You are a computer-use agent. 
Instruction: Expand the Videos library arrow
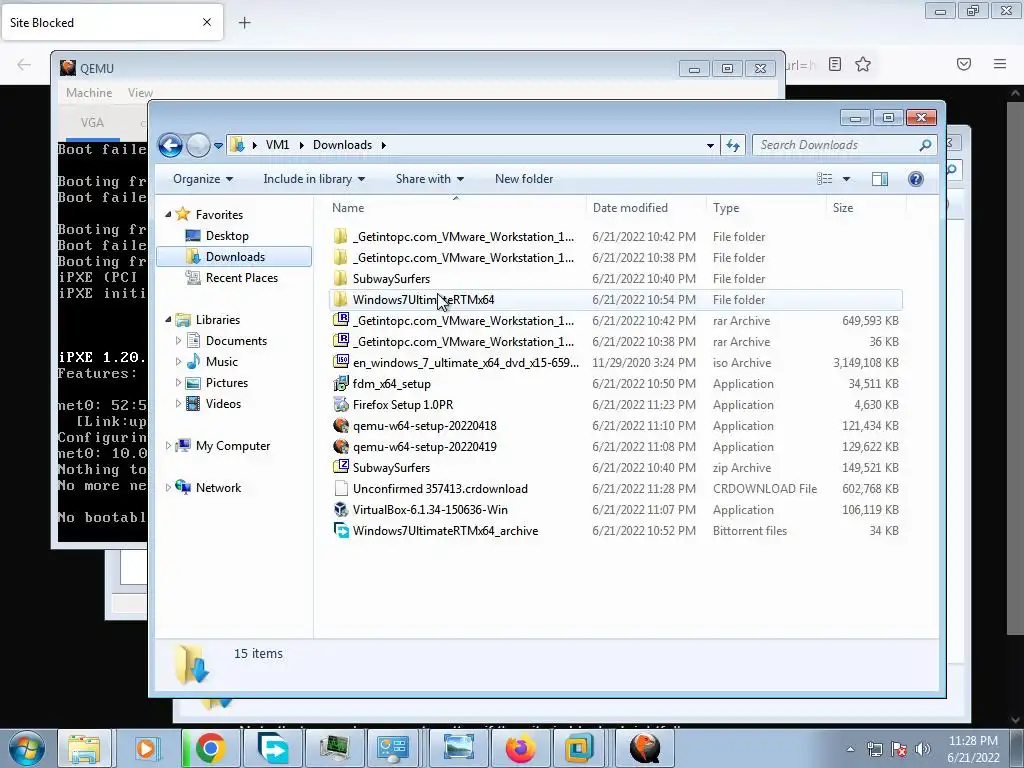click(x=178, y=404)
